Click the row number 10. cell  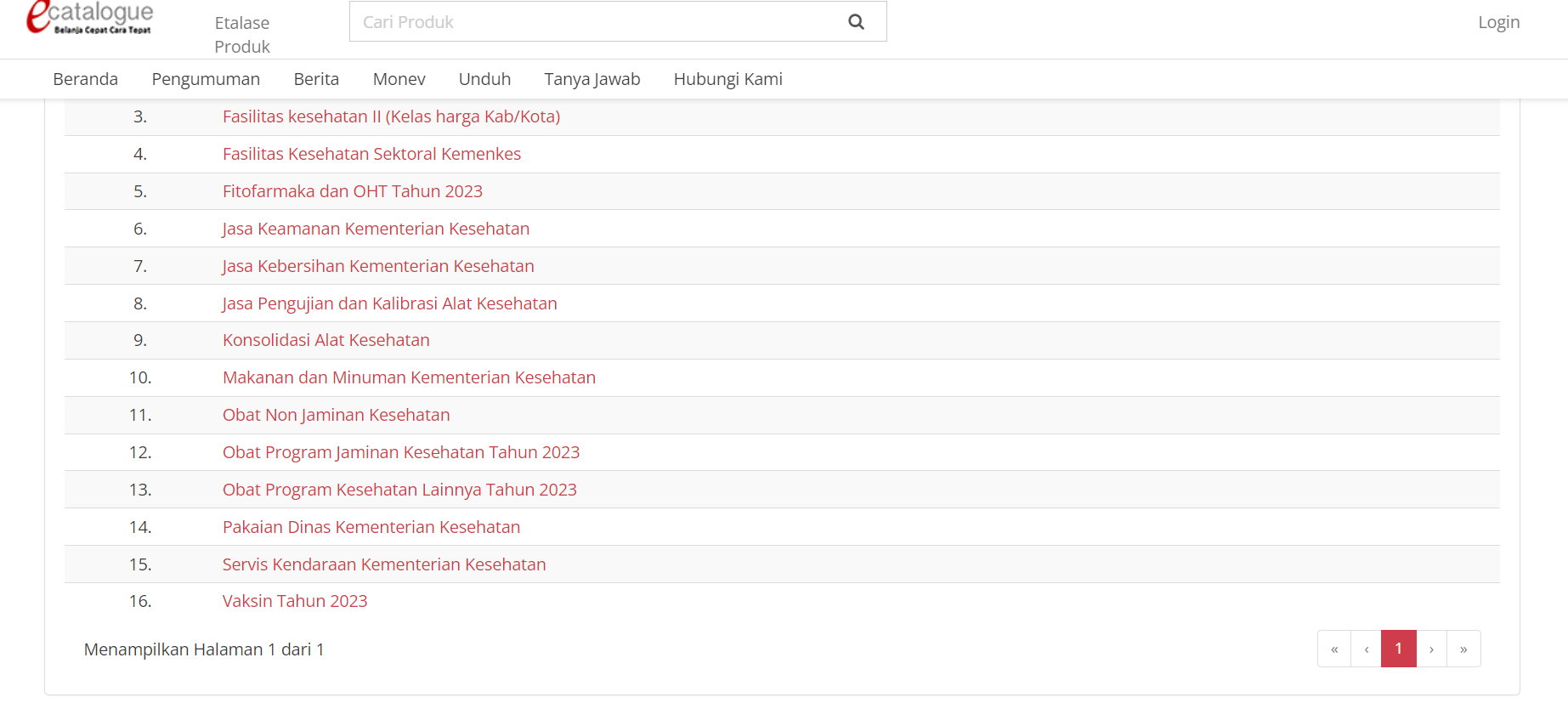[140, 377]
